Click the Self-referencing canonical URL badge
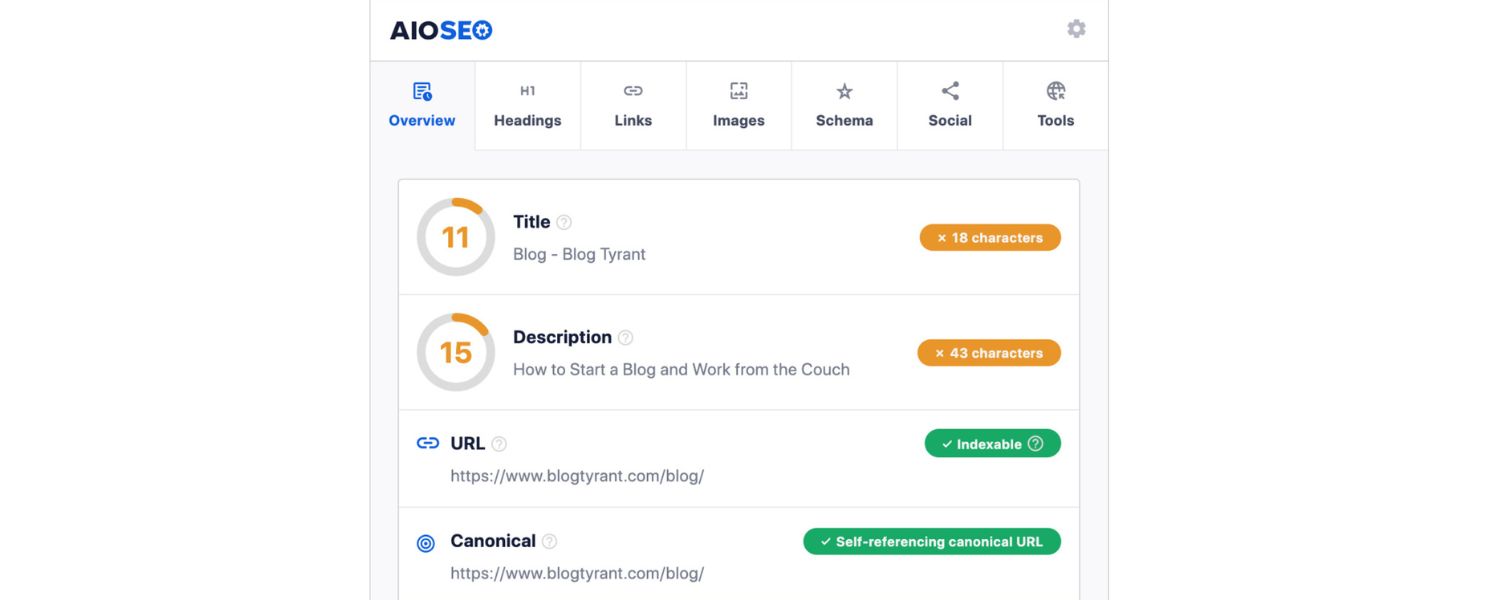 931,541
